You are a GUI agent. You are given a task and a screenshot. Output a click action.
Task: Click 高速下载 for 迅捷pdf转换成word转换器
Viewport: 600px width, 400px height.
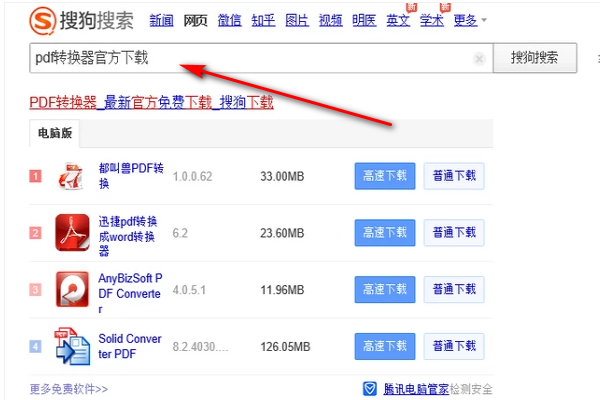(385, 233)
